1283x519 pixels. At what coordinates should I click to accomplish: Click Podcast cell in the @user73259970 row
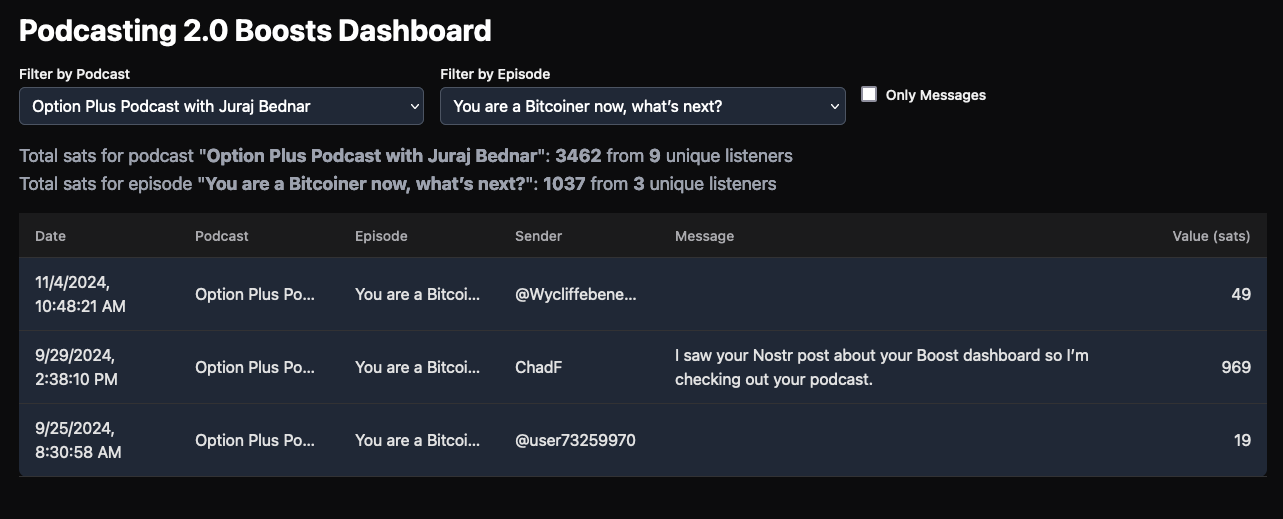255,440
